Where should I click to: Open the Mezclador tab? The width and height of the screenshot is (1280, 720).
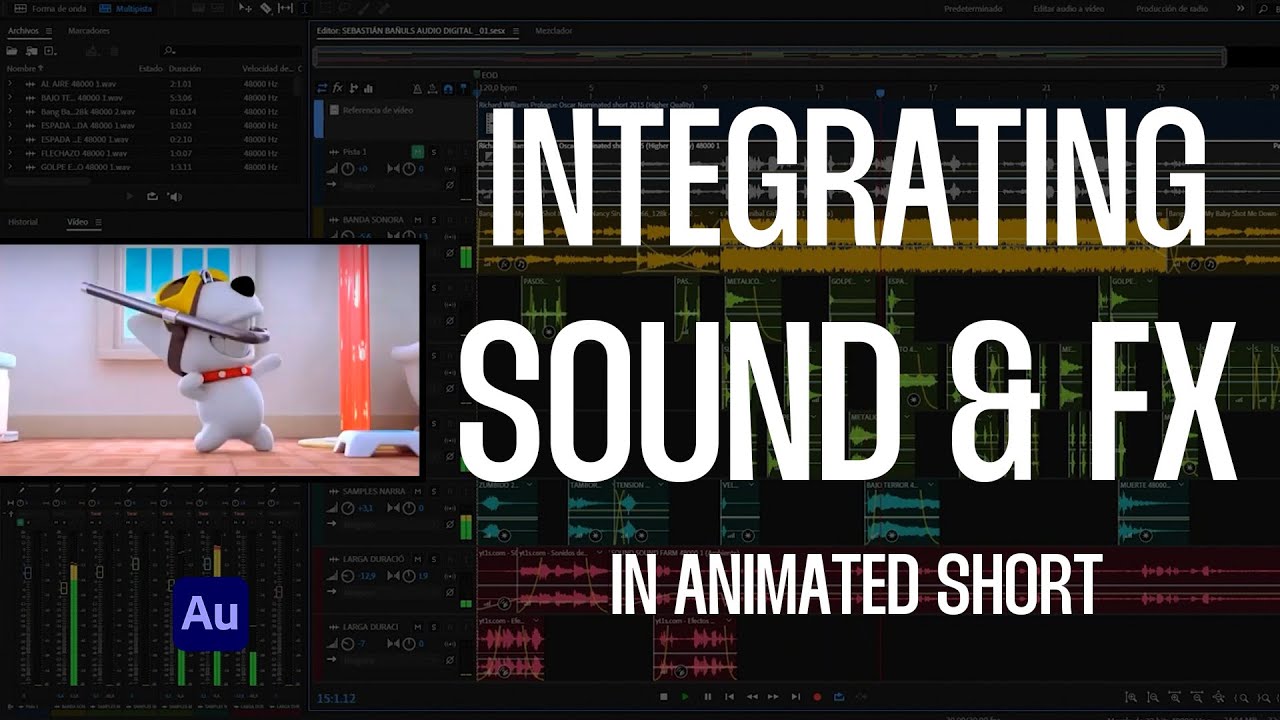coord(554,31)
